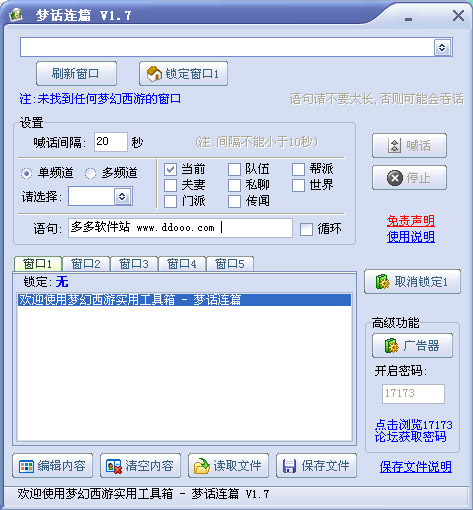Click the 锁定窗口1 button label
This screenshot has height=510, width=473.
click(x=192, y=74)
